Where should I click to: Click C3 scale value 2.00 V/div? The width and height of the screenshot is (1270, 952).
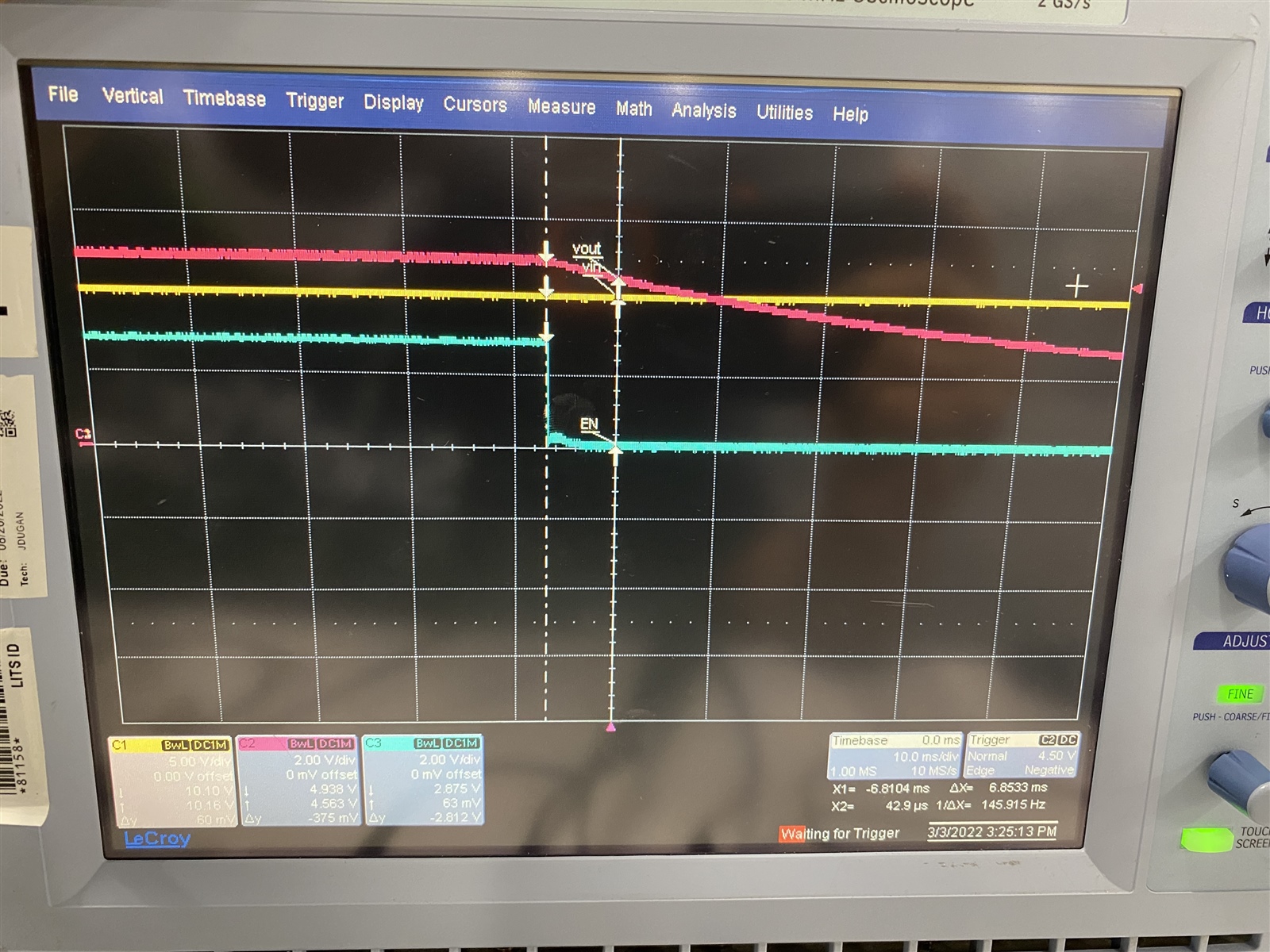[450, 759]
